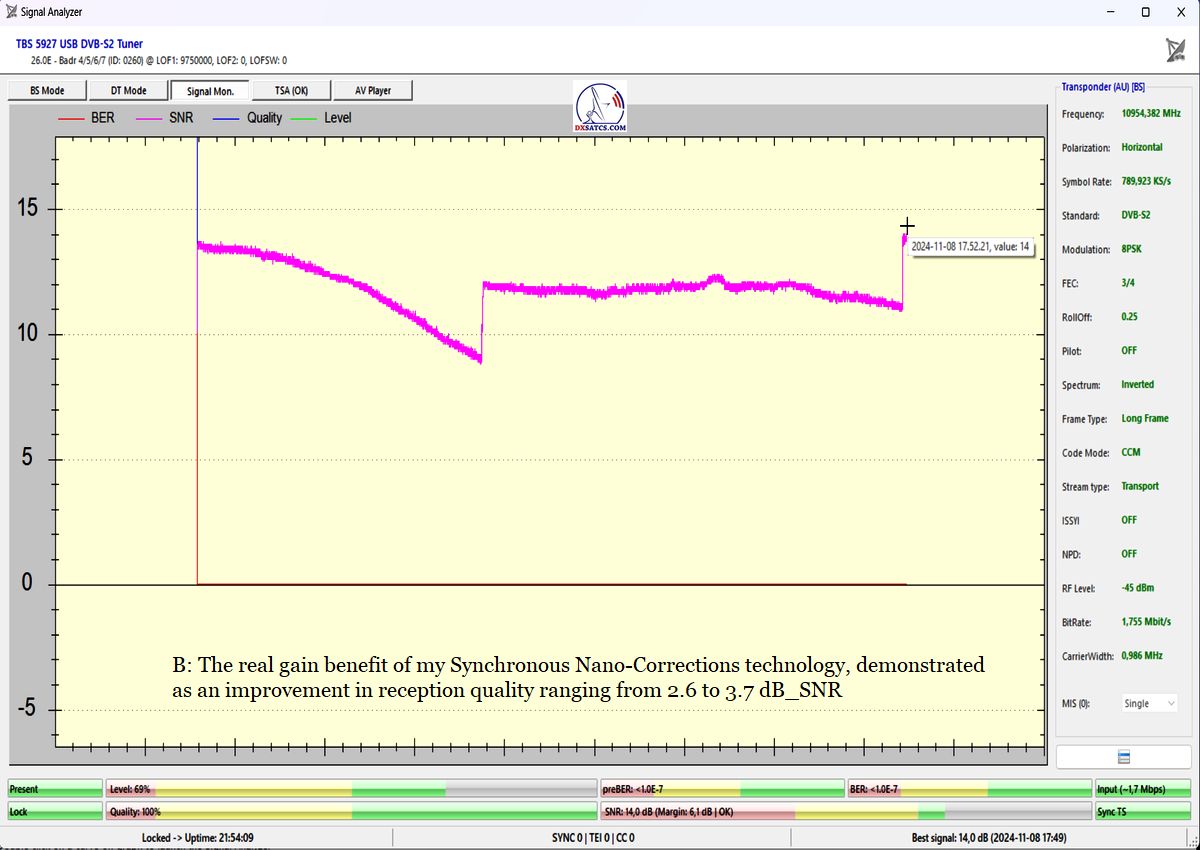The width and height of the screenshot is (1200, 850).
Task: Maximize the Signal Analyzer window
Action: click(1145, 12)
